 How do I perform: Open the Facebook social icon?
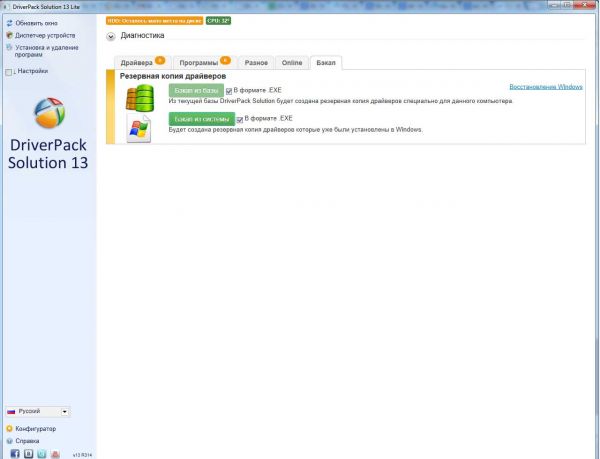coord(15,454)
